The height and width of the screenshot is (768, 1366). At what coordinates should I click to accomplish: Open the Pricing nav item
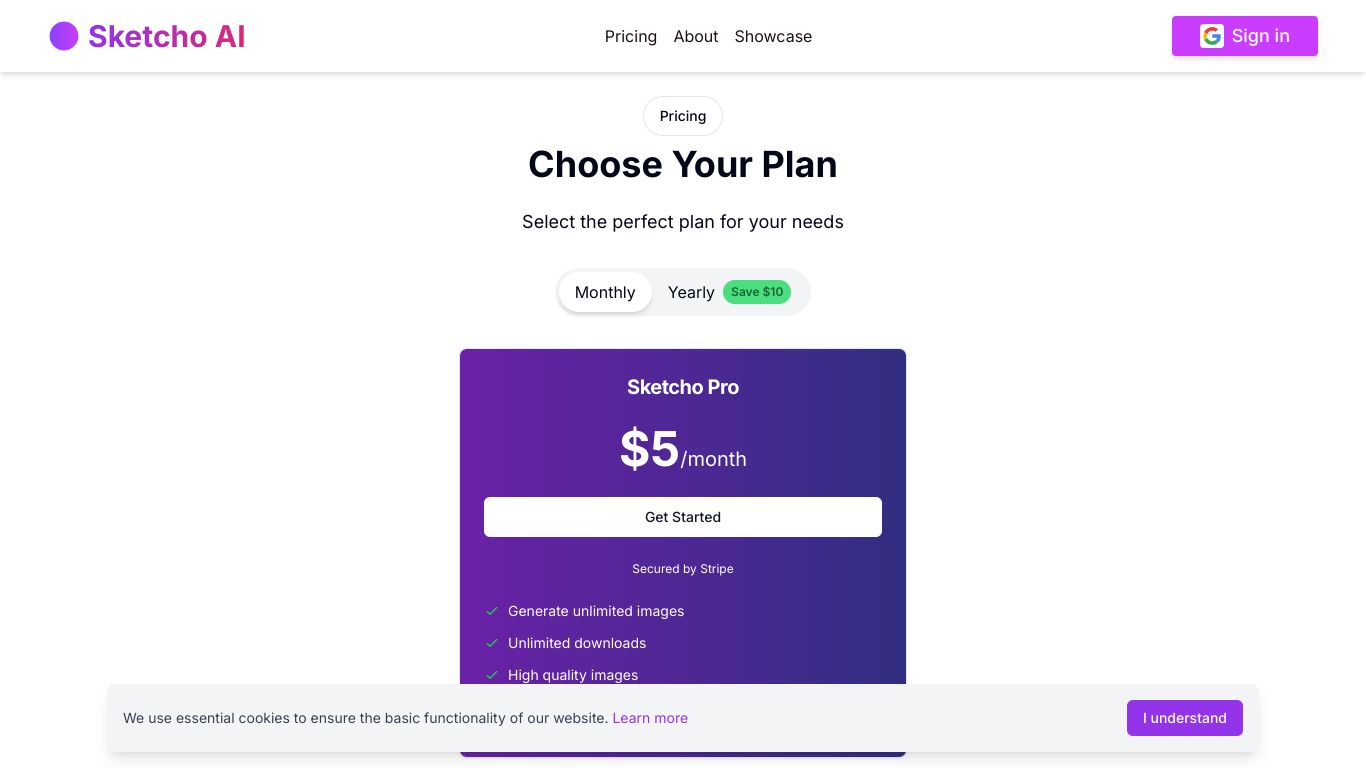pyautogui.click(x=631, y=36)
